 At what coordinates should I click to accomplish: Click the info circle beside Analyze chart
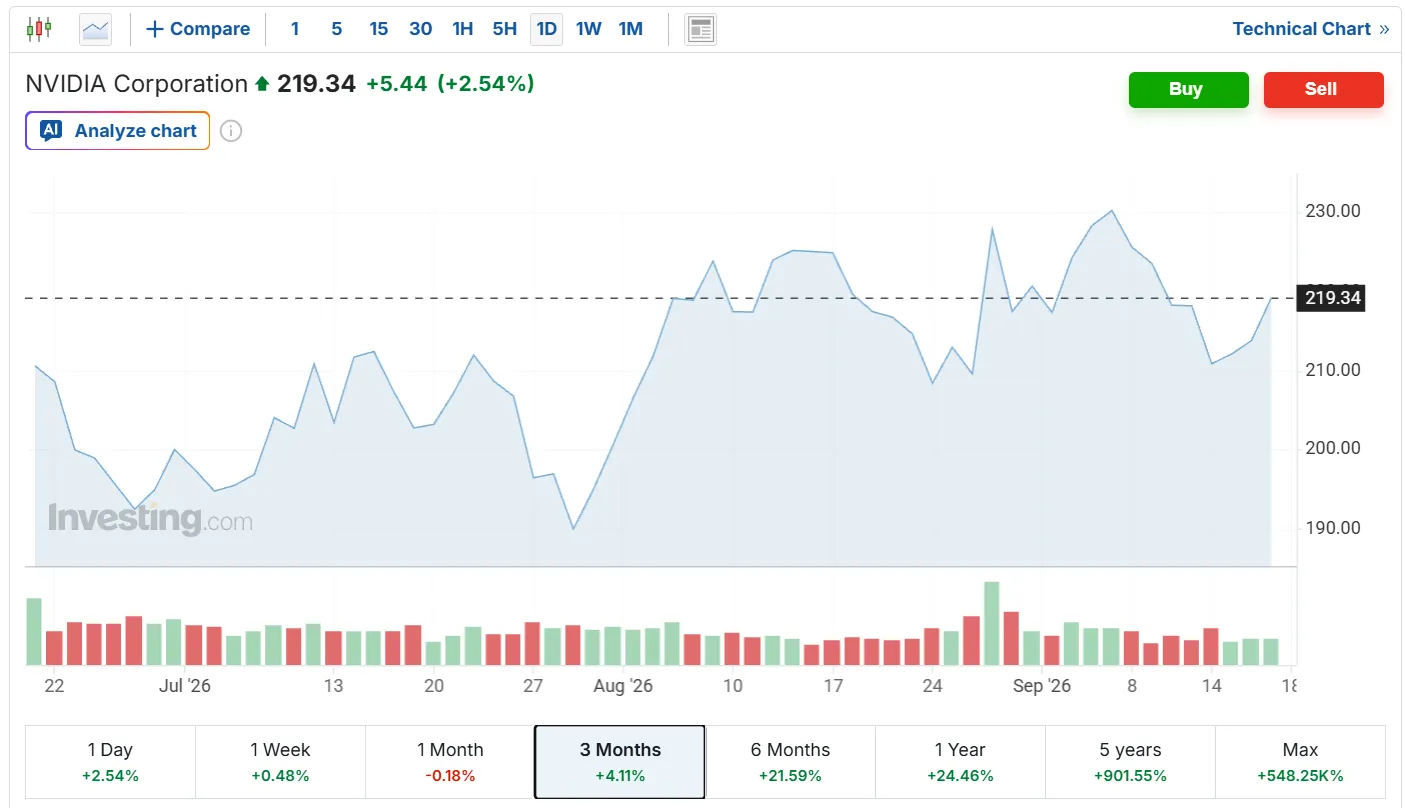(231, 131)
